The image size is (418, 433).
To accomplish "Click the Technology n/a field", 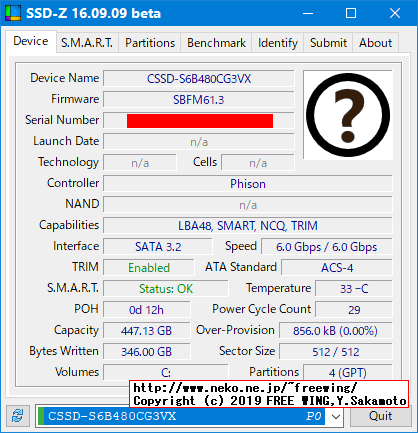I will 140,163.
